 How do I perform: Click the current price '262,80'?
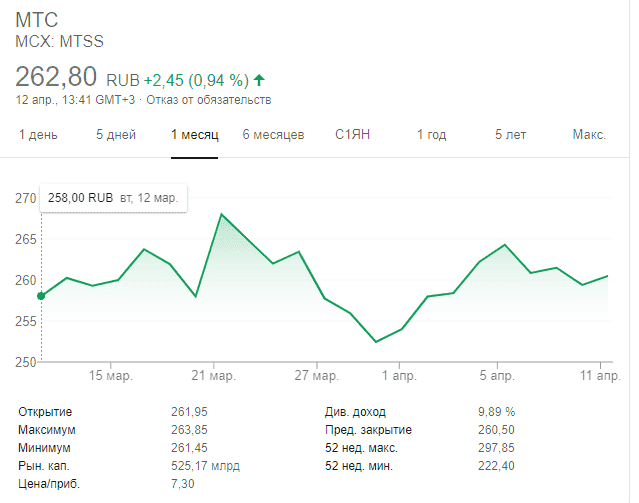click(56, 77)
